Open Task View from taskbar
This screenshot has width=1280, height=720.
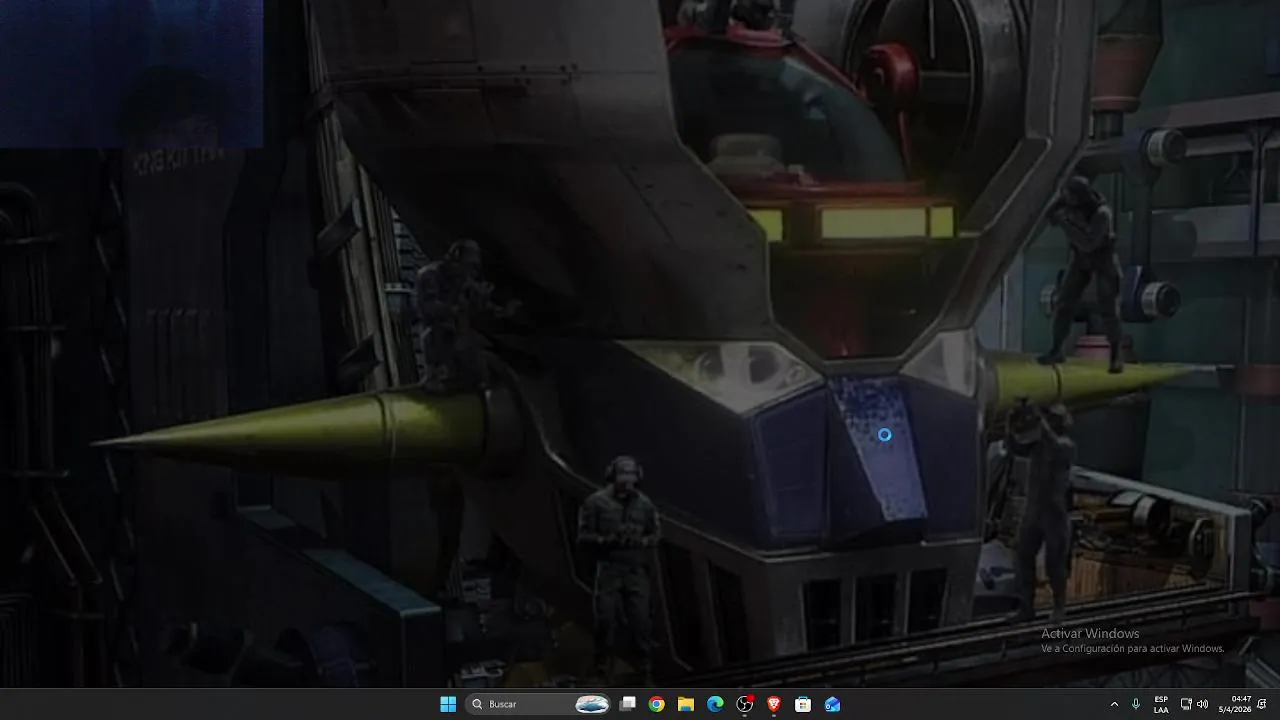click(x=627, y=704)
